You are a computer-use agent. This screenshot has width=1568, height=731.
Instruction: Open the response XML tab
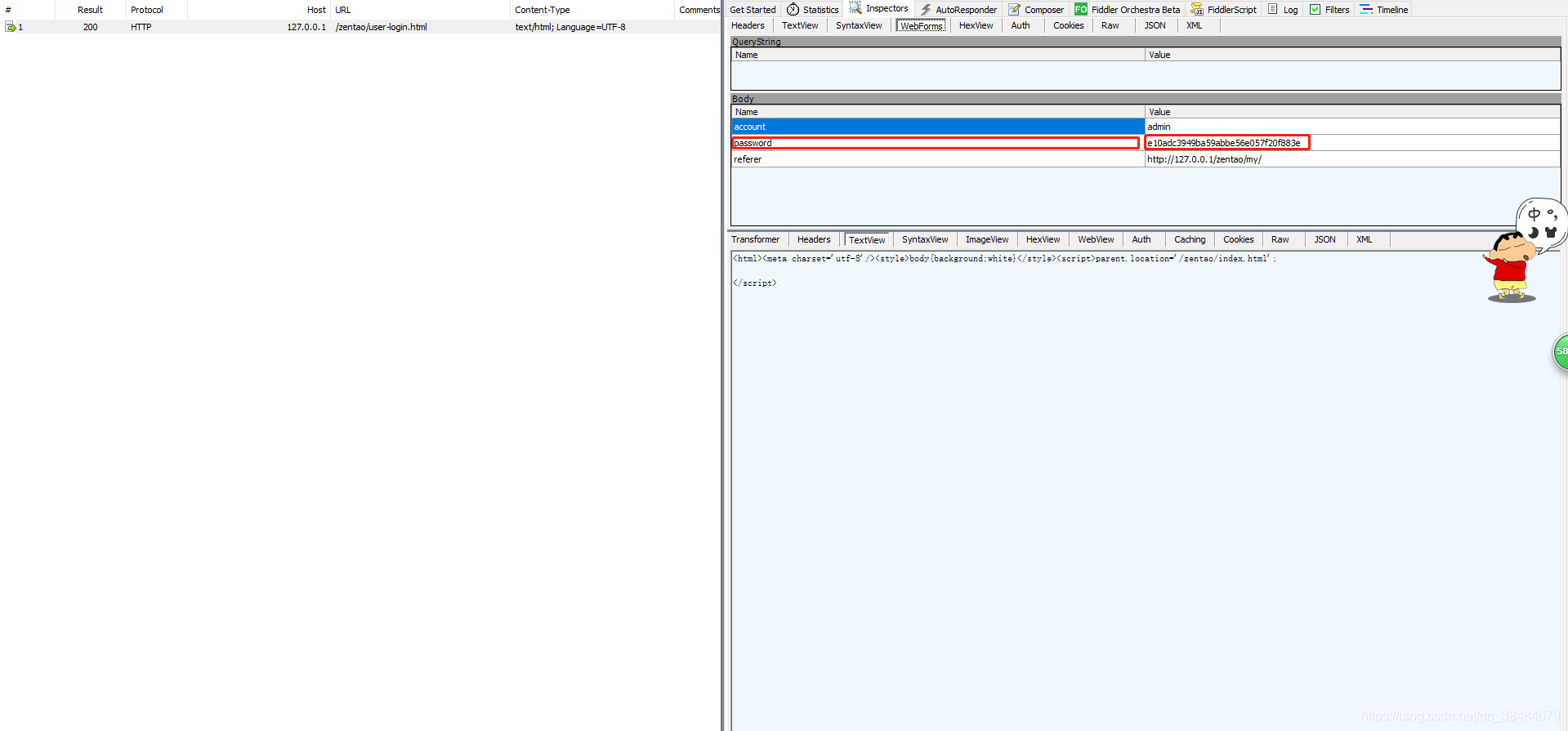pyautogui.click(x=1364, y=239)
